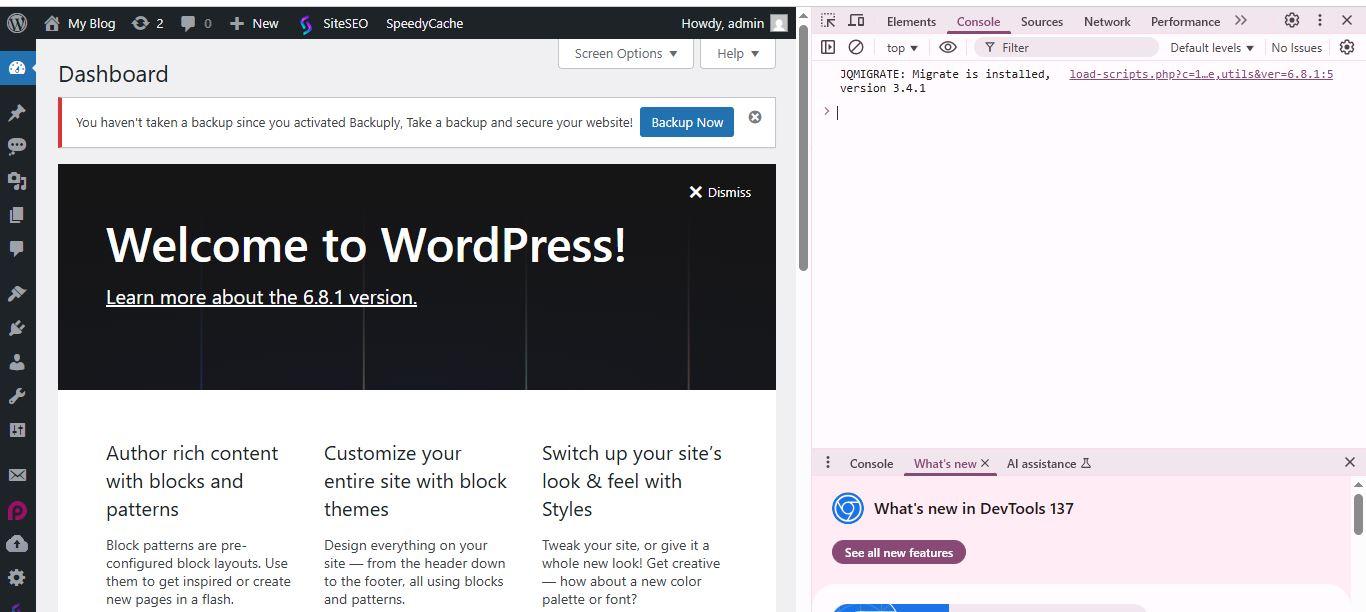Viewport: 1366px width, 612px height.
Task: Expand the Screen Options dropdown
Action: (625, 54)
